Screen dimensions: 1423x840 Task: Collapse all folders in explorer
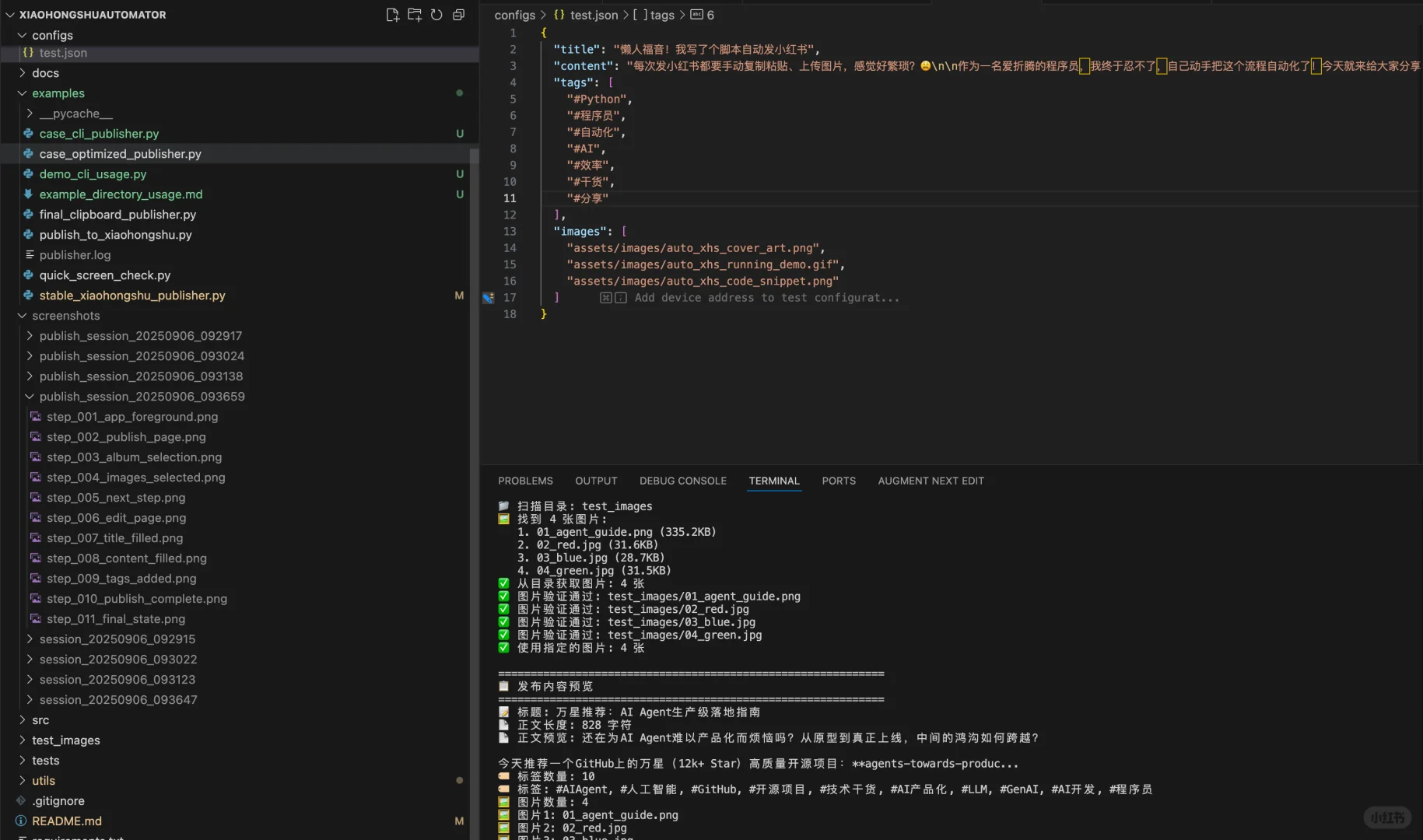[459, 15]
